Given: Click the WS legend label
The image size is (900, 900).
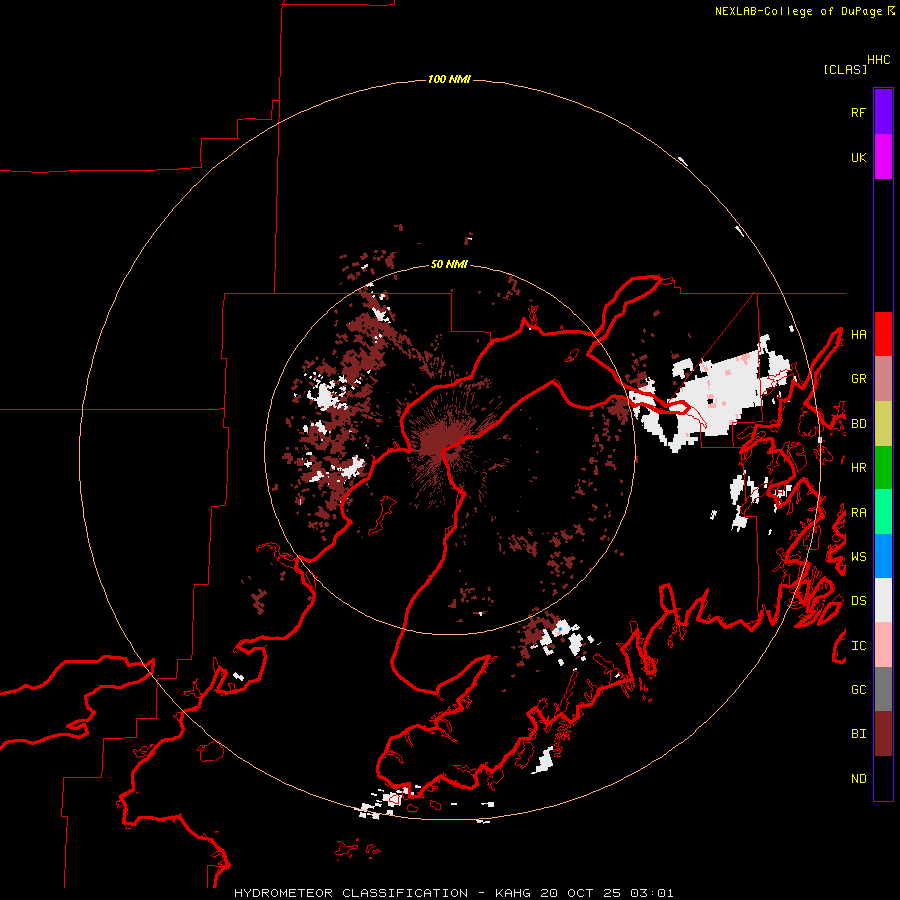Looking at the screenshot, I should (858, 557).
